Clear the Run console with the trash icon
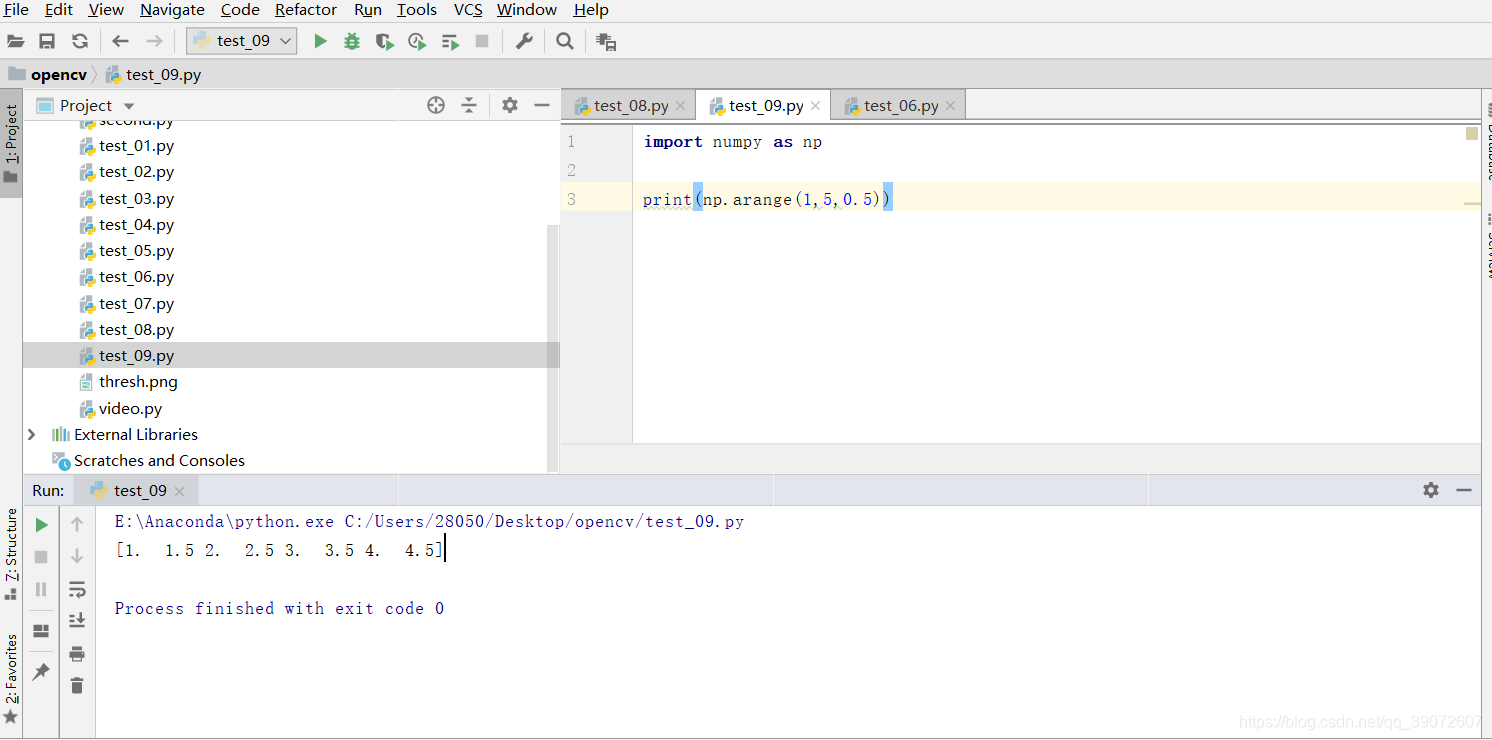This screenshot has width=1492, height=740. tap(77, 686)
